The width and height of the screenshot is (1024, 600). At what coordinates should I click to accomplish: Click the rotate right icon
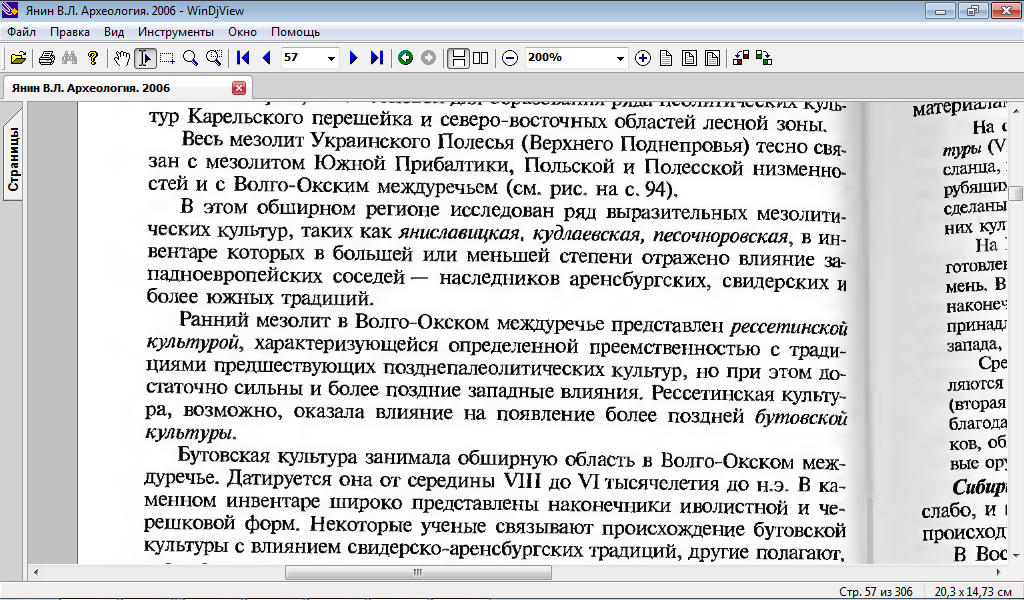pyautogui.click(x=764, y=58)
